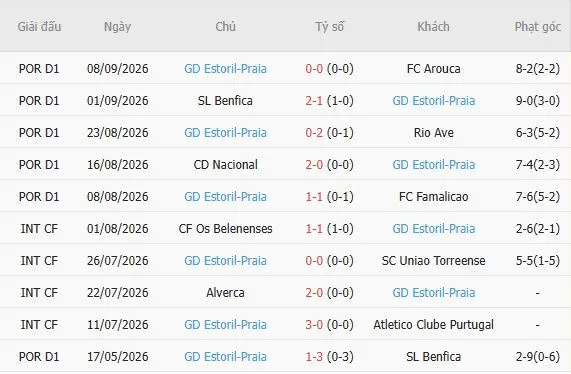Click the Phạt góc column header
This screenshot has height=374, width=571.
[x=537, y=27]
